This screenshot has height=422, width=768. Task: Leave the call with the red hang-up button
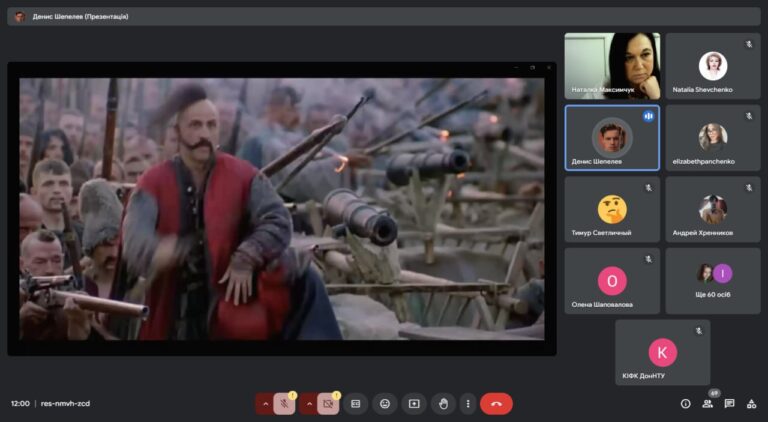point(496,404)
